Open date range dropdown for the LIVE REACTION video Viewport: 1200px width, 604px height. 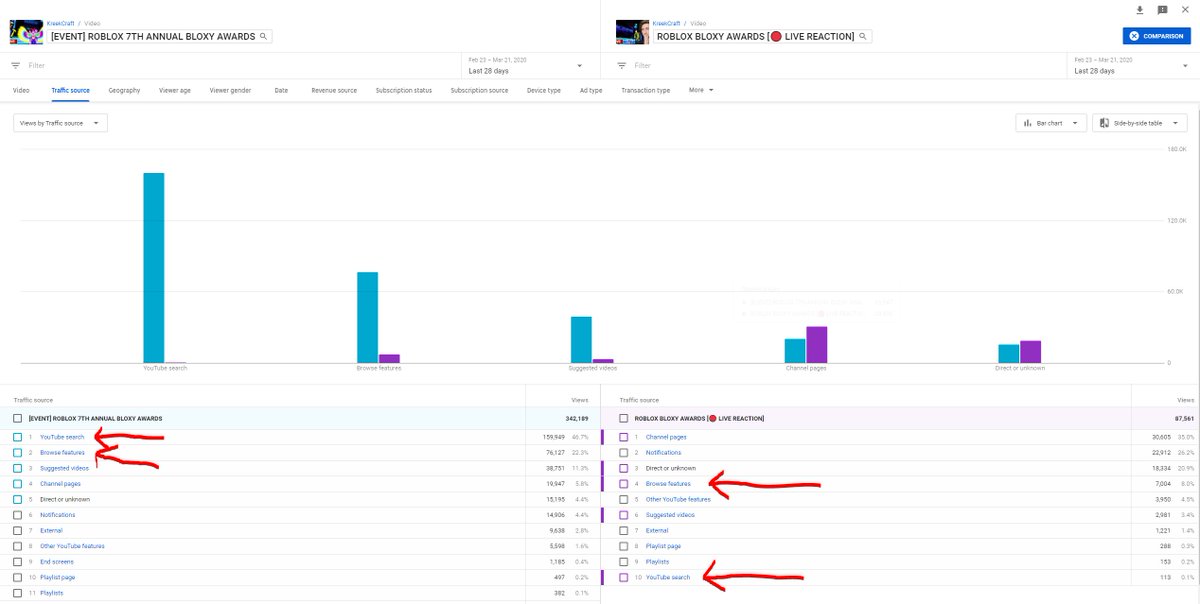1131,66
